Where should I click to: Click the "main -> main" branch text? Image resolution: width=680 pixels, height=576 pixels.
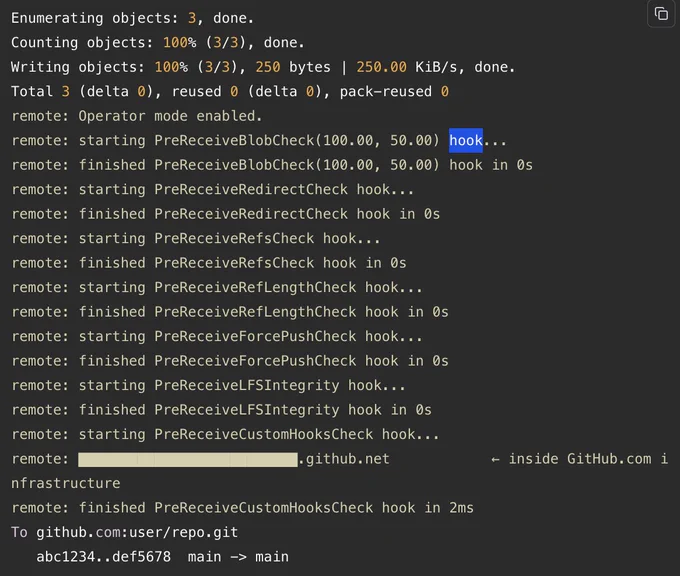coord(238,557)
